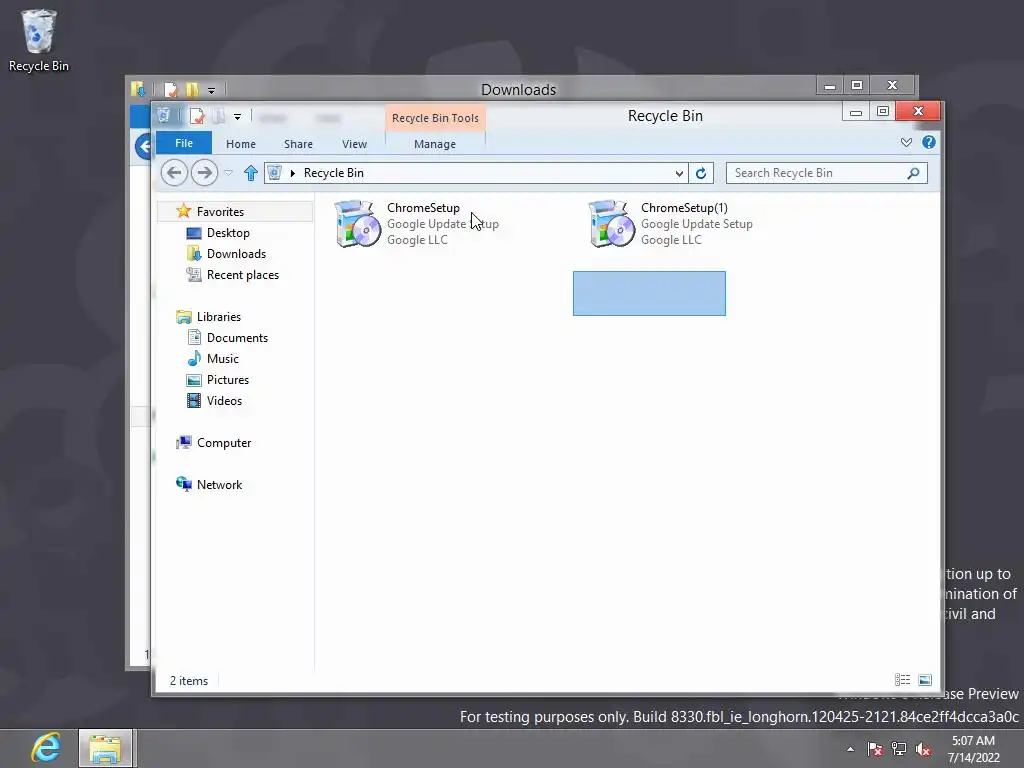Click into the Search Recycle Bin field
1024x768 pixels.
click(826, 173)
